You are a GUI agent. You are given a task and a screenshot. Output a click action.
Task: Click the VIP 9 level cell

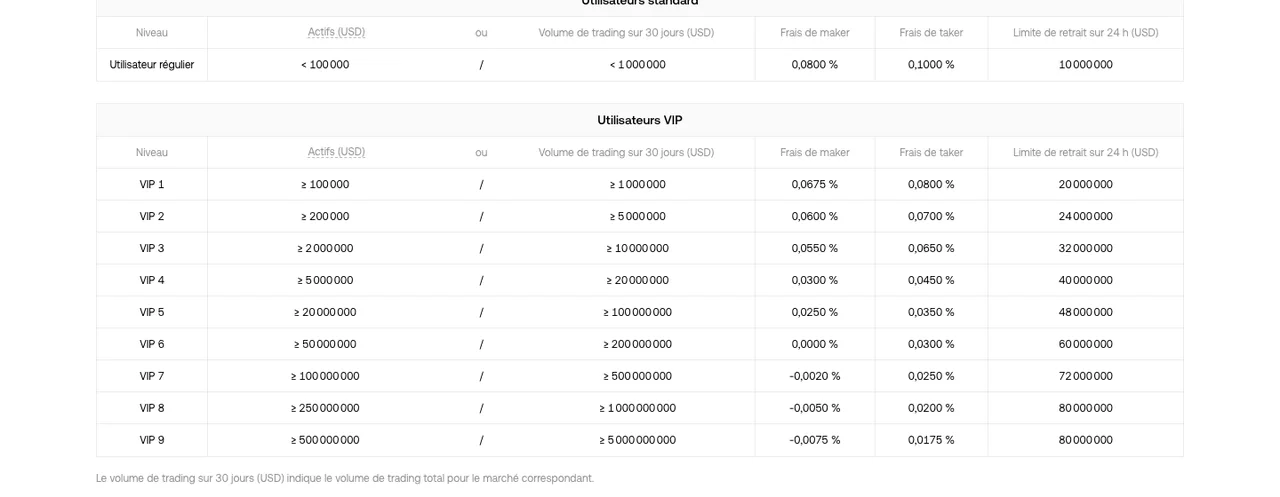point(152,440)
